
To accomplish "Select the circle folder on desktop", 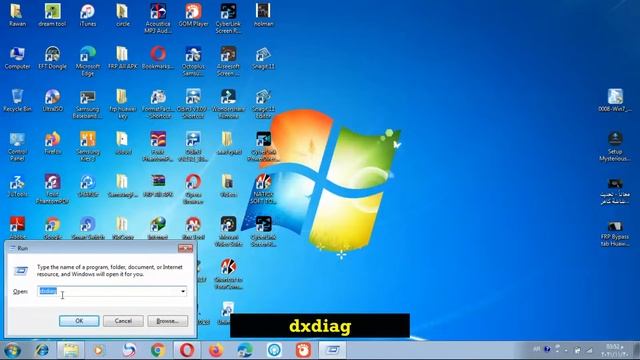I will coord(122,16).
